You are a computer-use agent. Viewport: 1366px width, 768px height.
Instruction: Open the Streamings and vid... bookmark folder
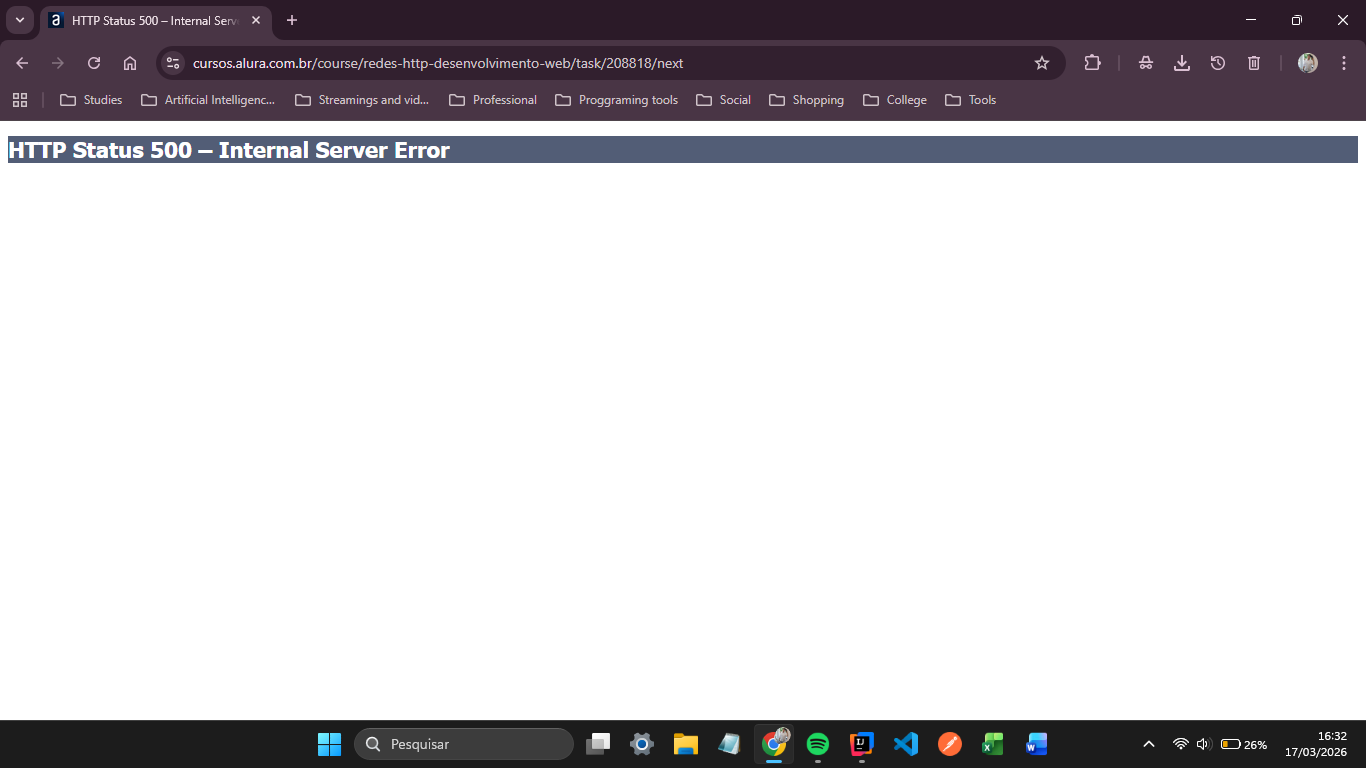tap(362, 100)
